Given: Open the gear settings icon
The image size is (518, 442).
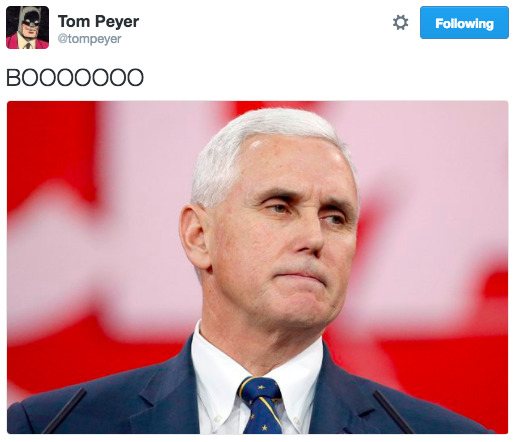Looking at the screenshot, I should pyautogui.click(x=400, y=23).
